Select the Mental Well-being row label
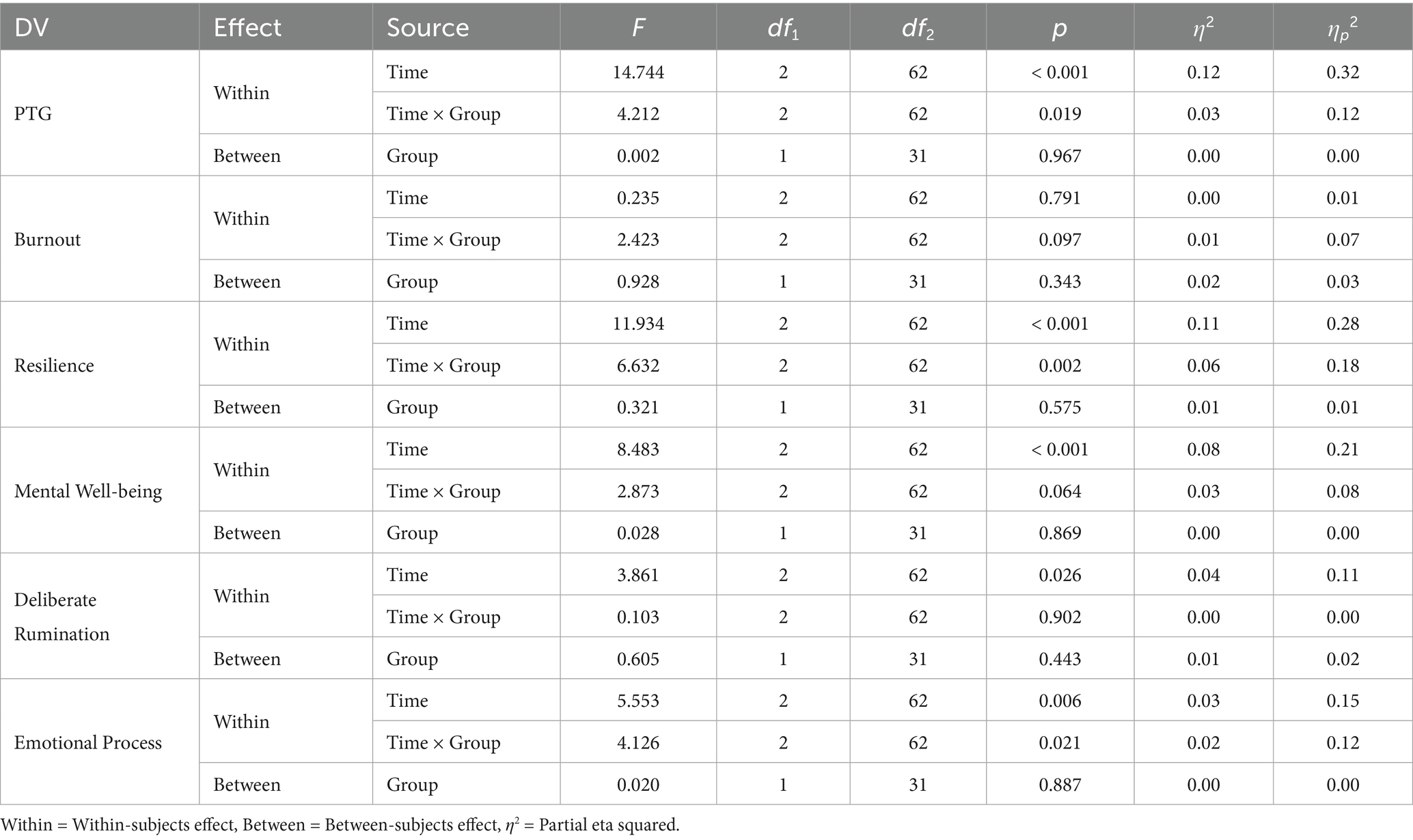1413x840 pixels. (x=88, y=491)
